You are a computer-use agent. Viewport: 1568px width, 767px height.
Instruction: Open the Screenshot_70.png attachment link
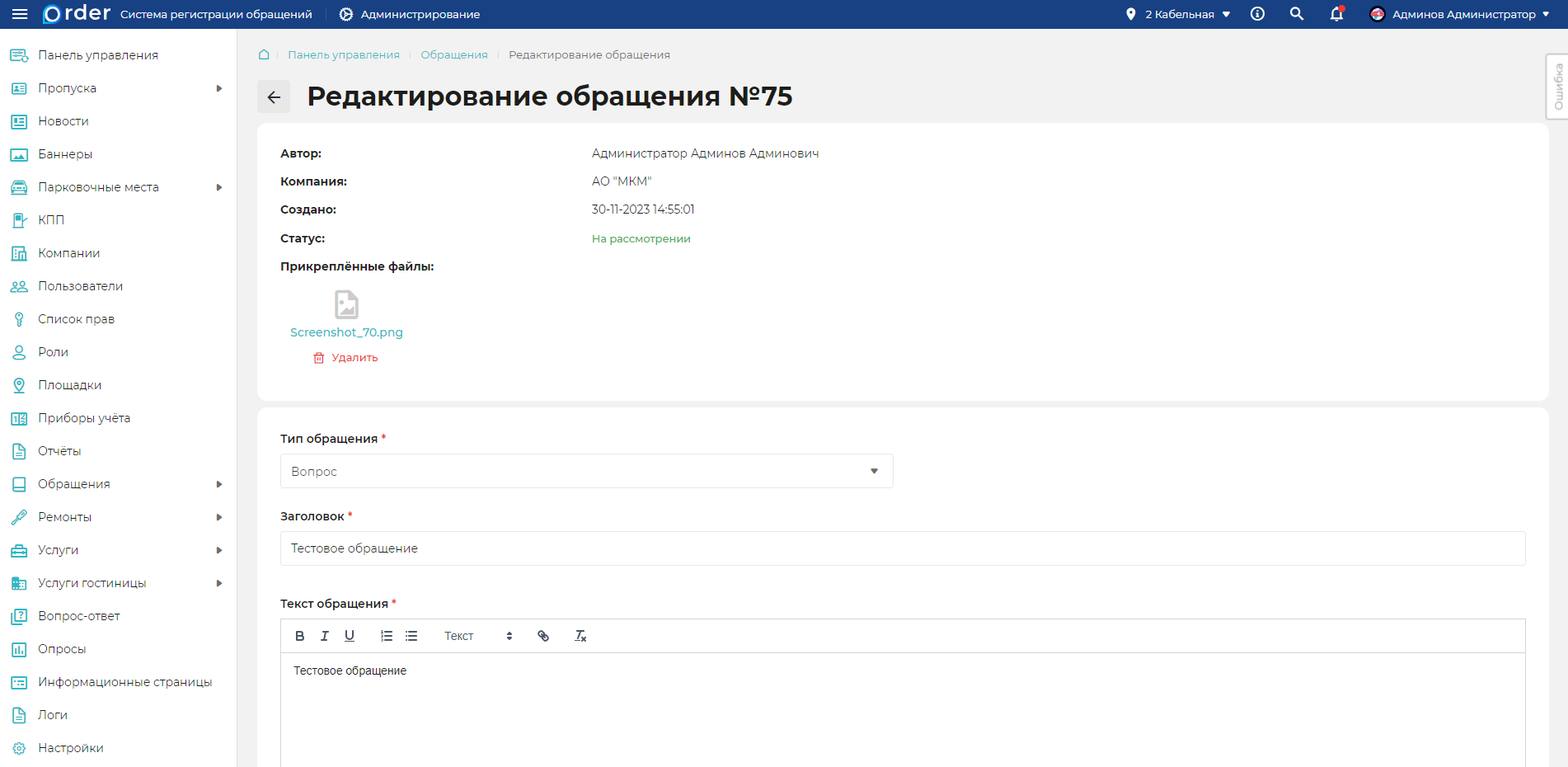tap(346, 332)
